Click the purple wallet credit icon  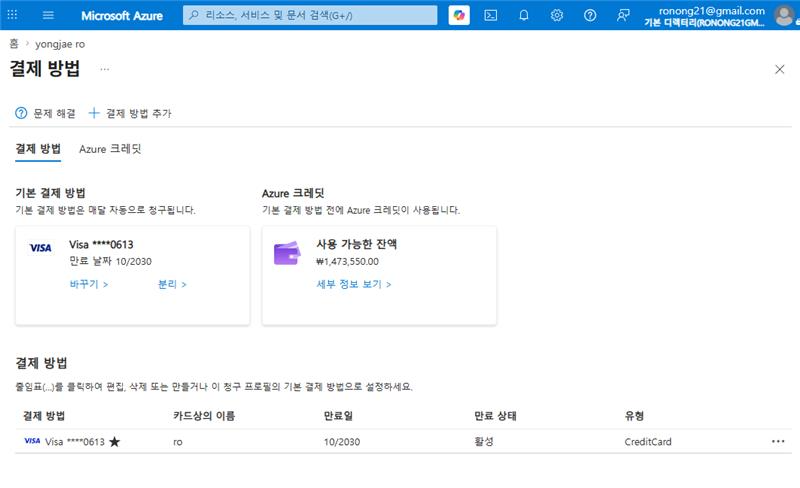coord(287,253)
